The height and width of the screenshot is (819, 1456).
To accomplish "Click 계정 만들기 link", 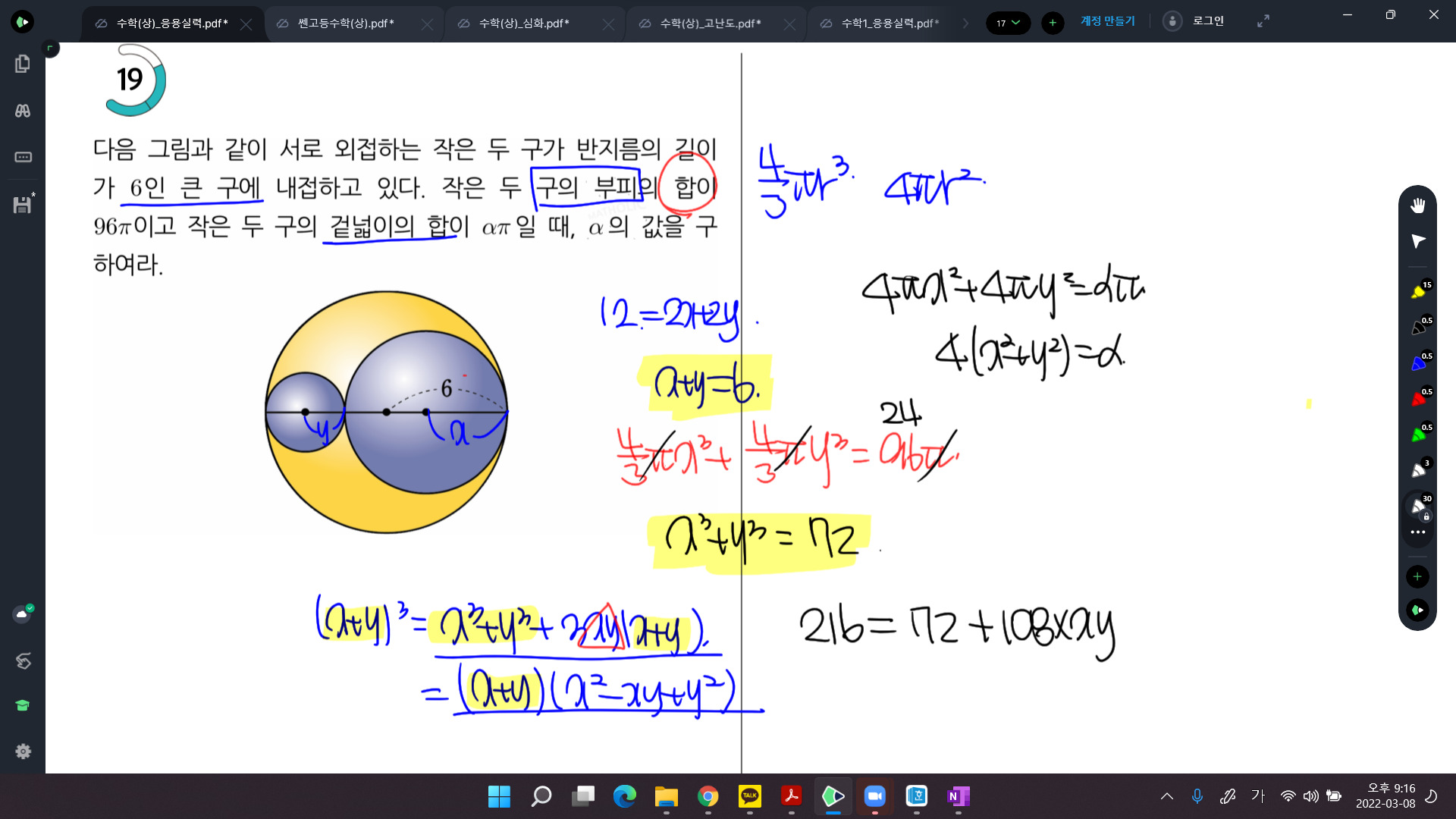I will pyautogui.click(x=1107, y=21).
